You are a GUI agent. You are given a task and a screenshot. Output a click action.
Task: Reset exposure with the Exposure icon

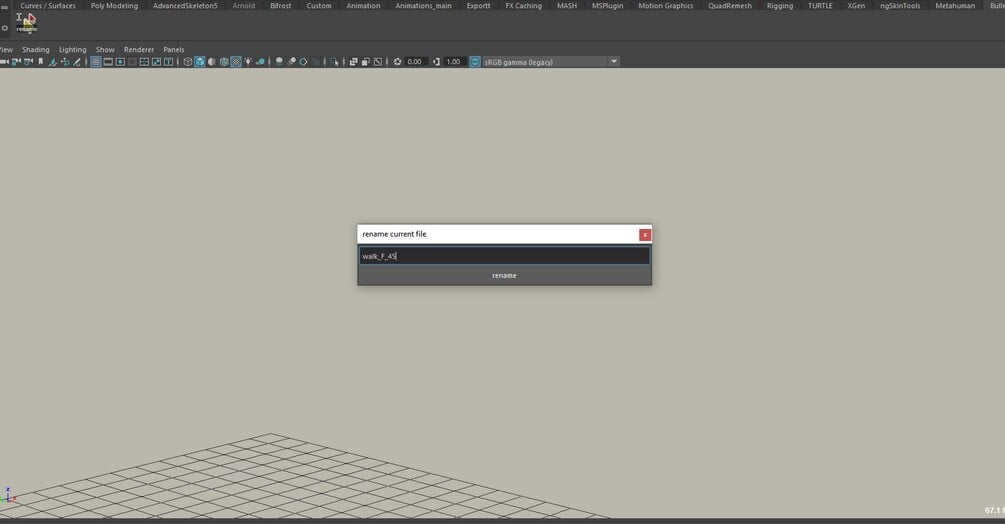[x=397, y=61]
